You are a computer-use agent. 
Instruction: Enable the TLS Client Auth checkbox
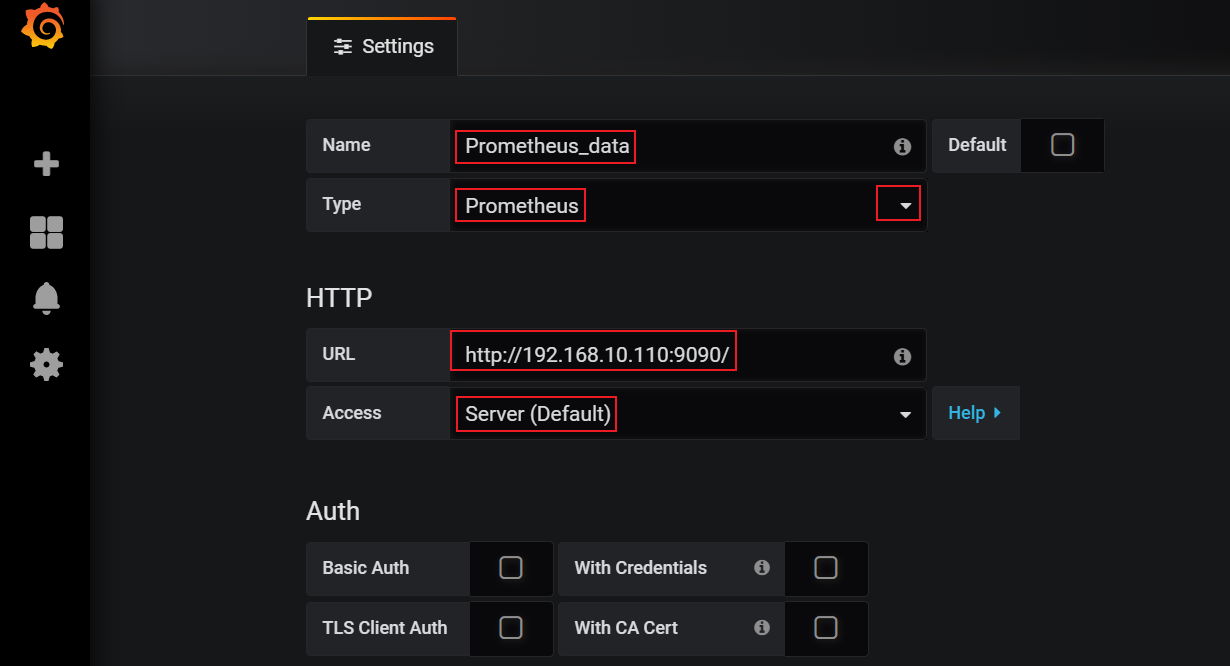[510, 628]
